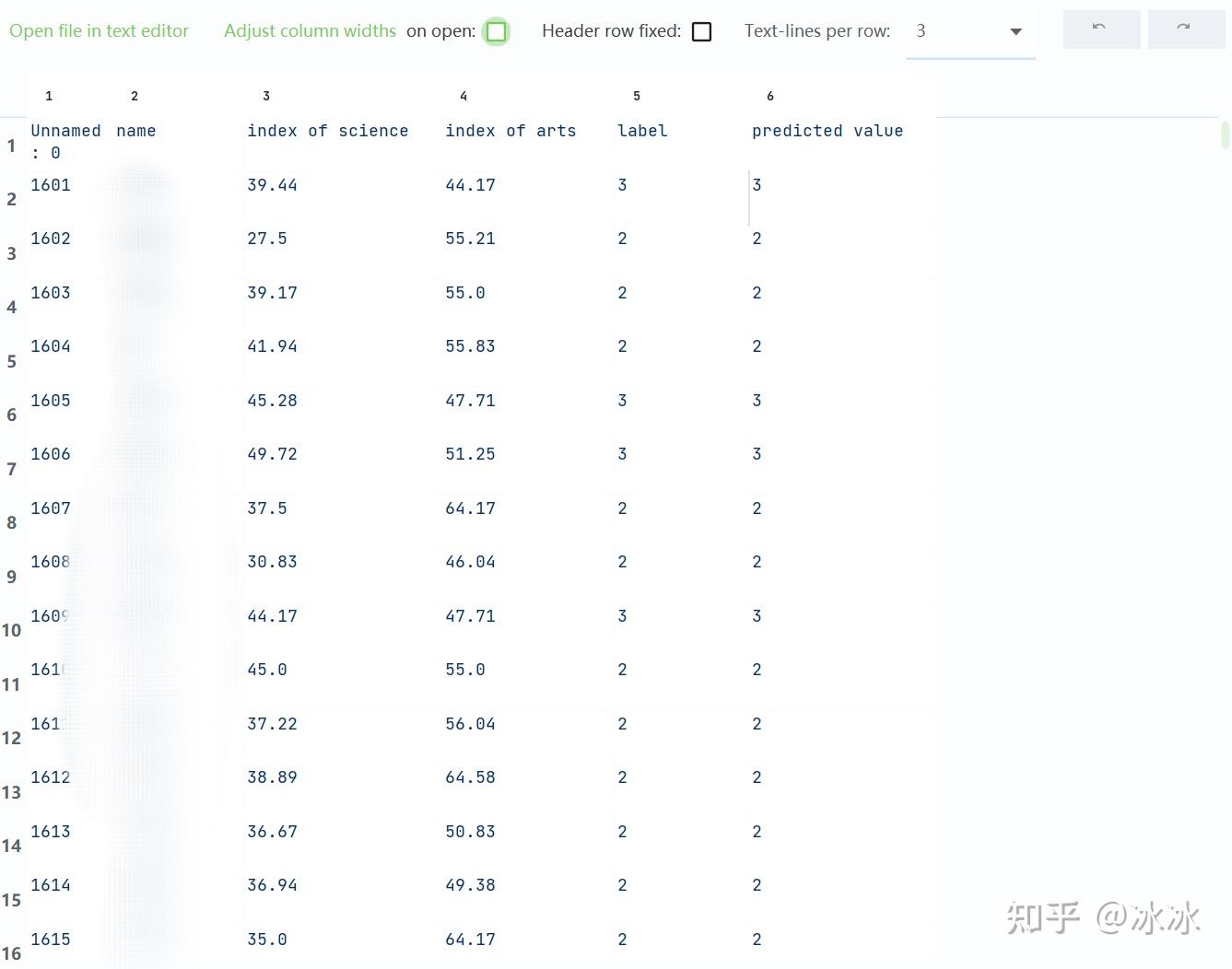Screen dimensions: 1232x969
Task: Click the redo arrow button
Action: [1185, 29]
